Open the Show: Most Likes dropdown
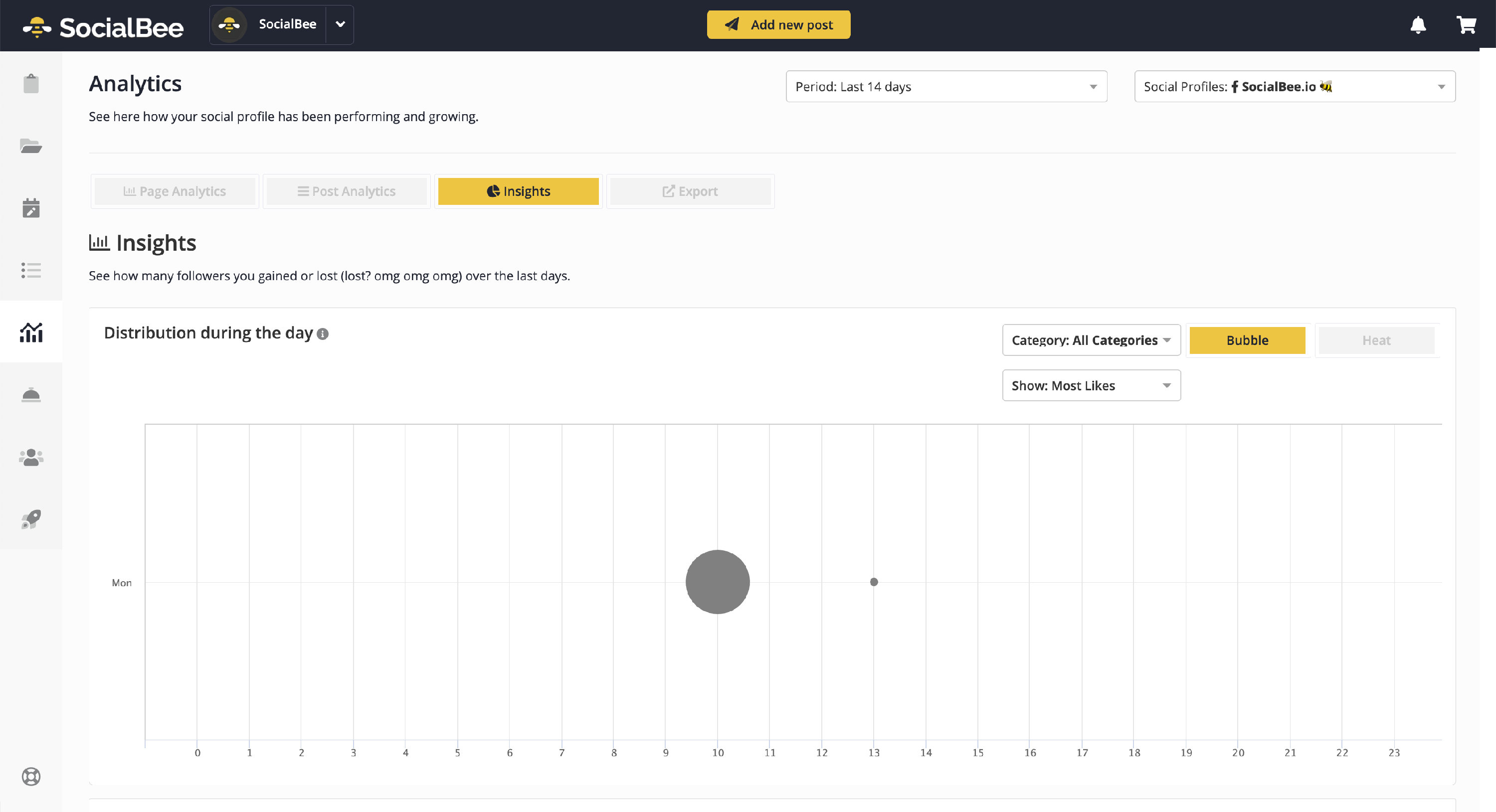The width and height of the screenshot is (1496, 812). tap(1091, 385)
